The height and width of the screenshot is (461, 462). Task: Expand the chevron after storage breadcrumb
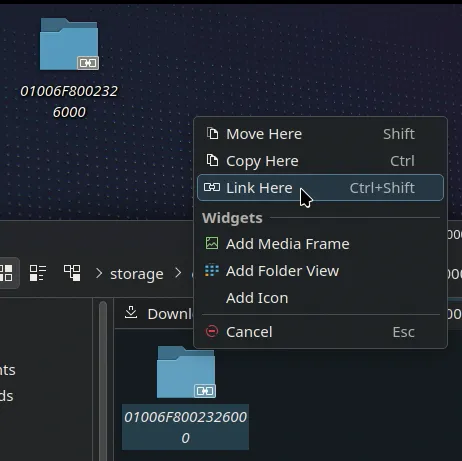[178, 273]
